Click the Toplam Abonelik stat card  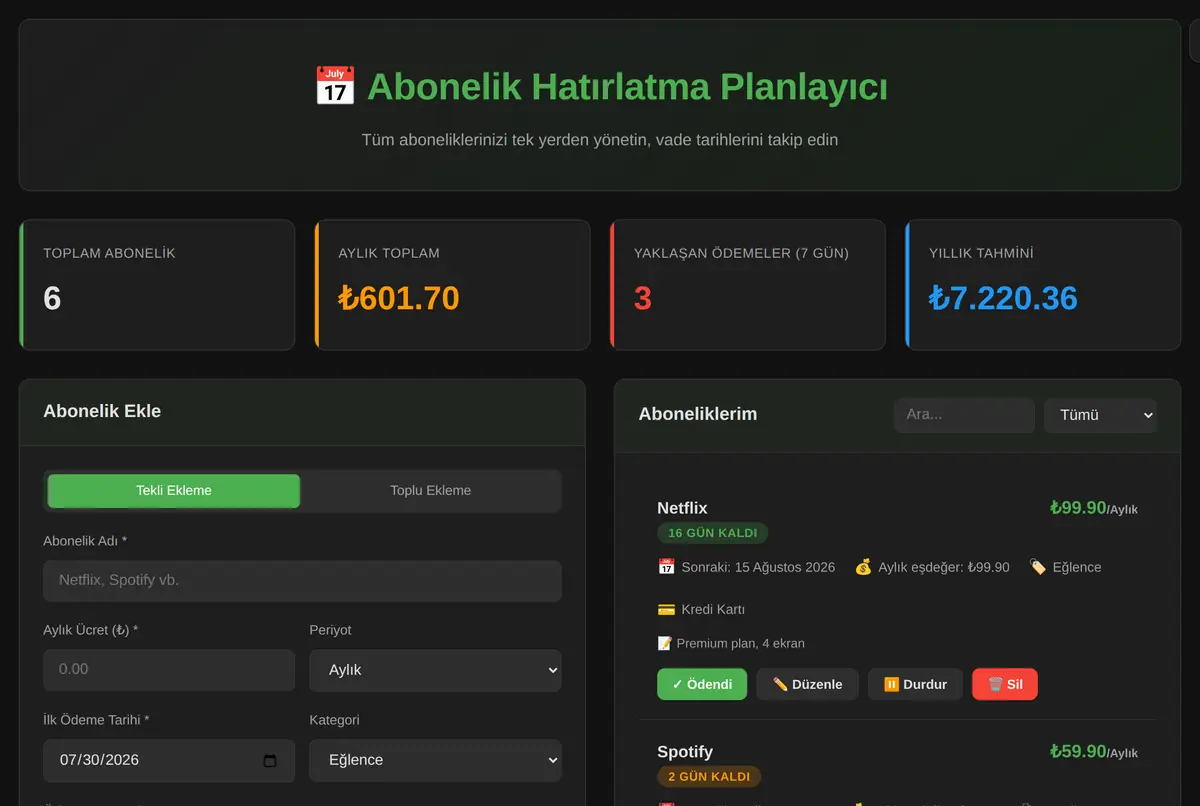coord(157,285)
